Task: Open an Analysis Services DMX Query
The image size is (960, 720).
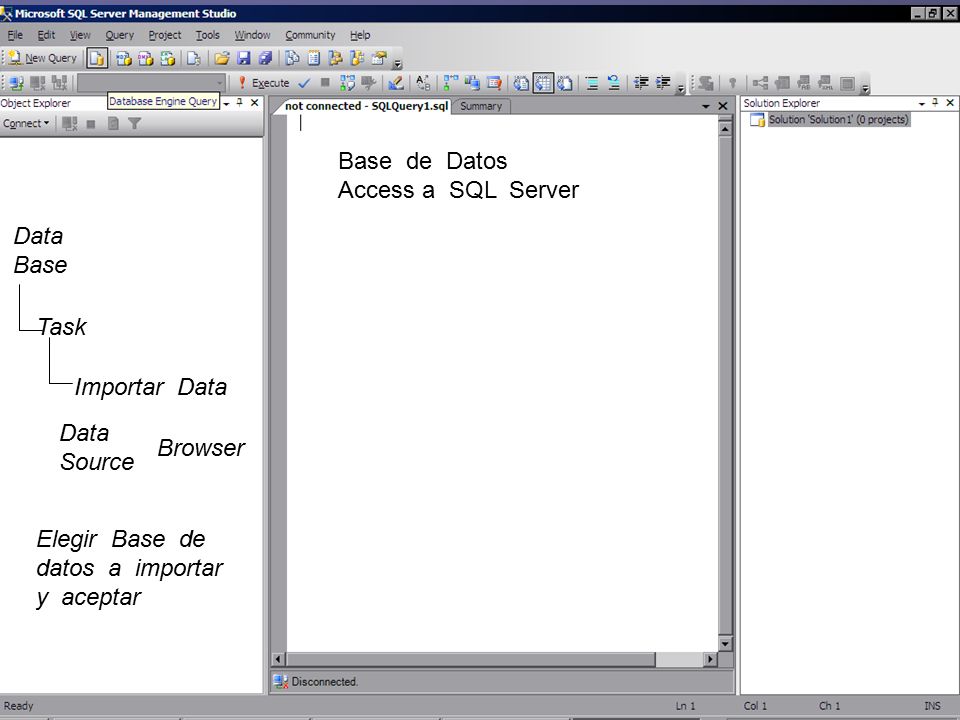Action: 146,58
